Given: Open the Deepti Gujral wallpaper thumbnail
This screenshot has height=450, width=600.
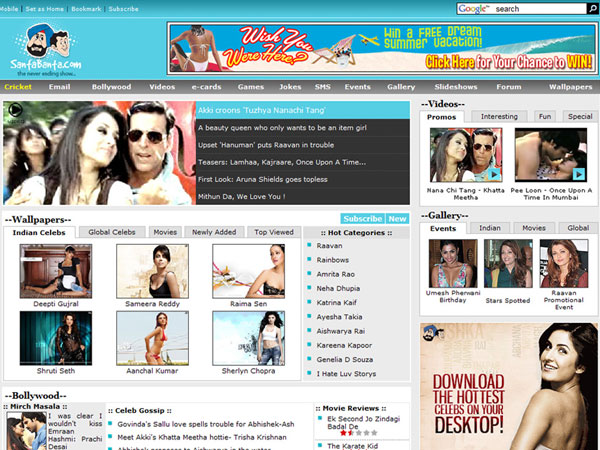Looking at the screenshot, I should pyautogui.click(x=56, y=271).
